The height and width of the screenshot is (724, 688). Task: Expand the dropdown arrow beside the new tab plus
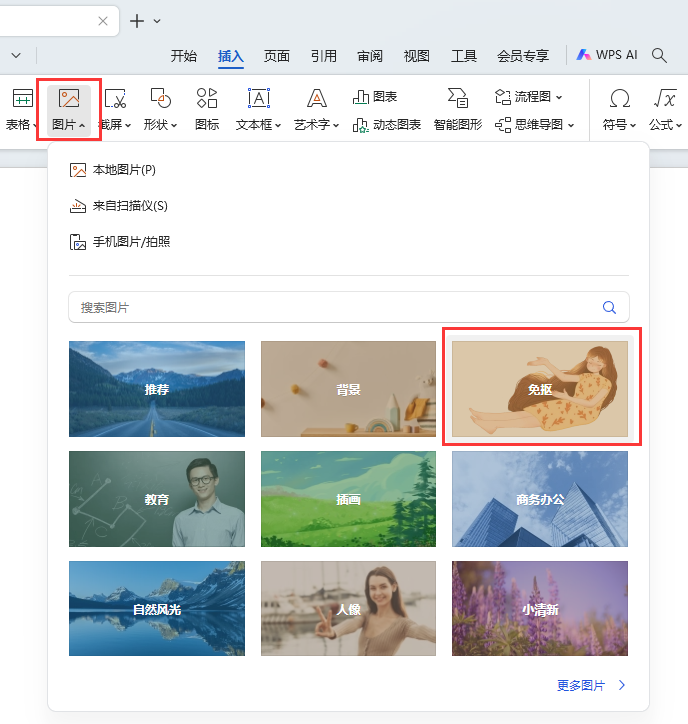[x=157, y=21]
